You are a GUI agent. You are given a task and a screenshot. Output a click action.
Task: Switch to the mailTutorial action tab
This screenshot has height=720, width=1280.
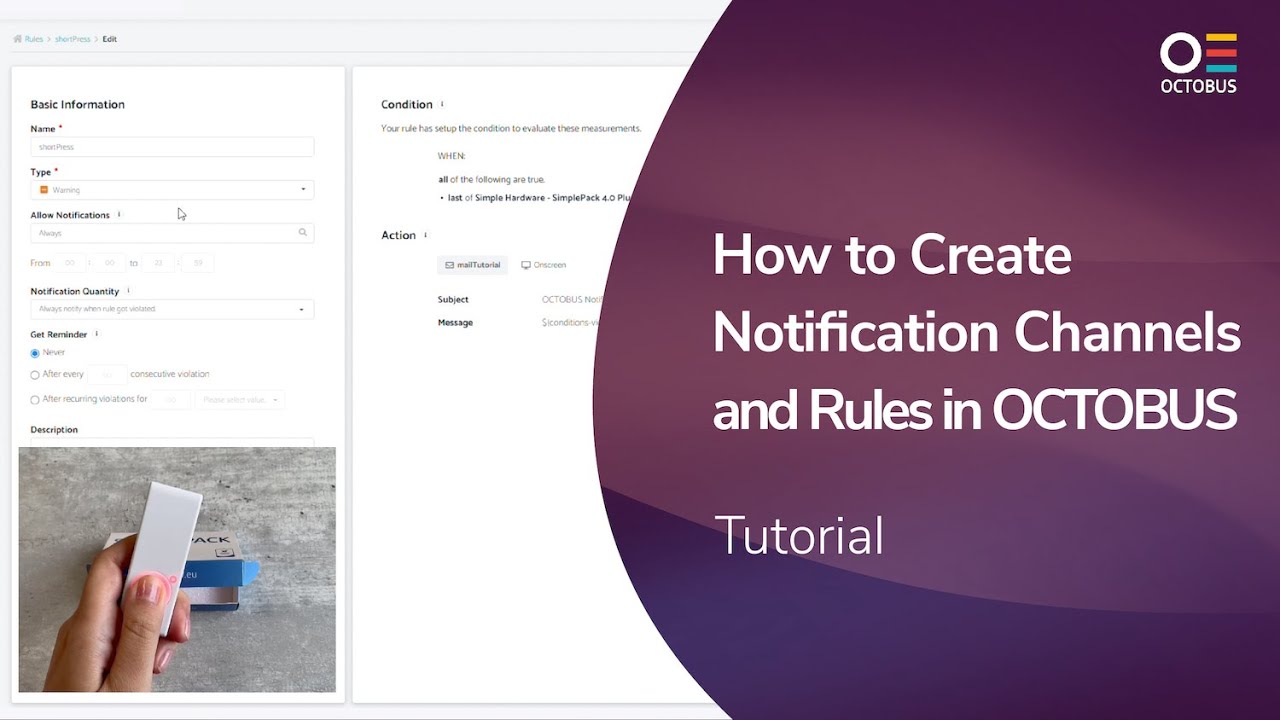point(472,265)
